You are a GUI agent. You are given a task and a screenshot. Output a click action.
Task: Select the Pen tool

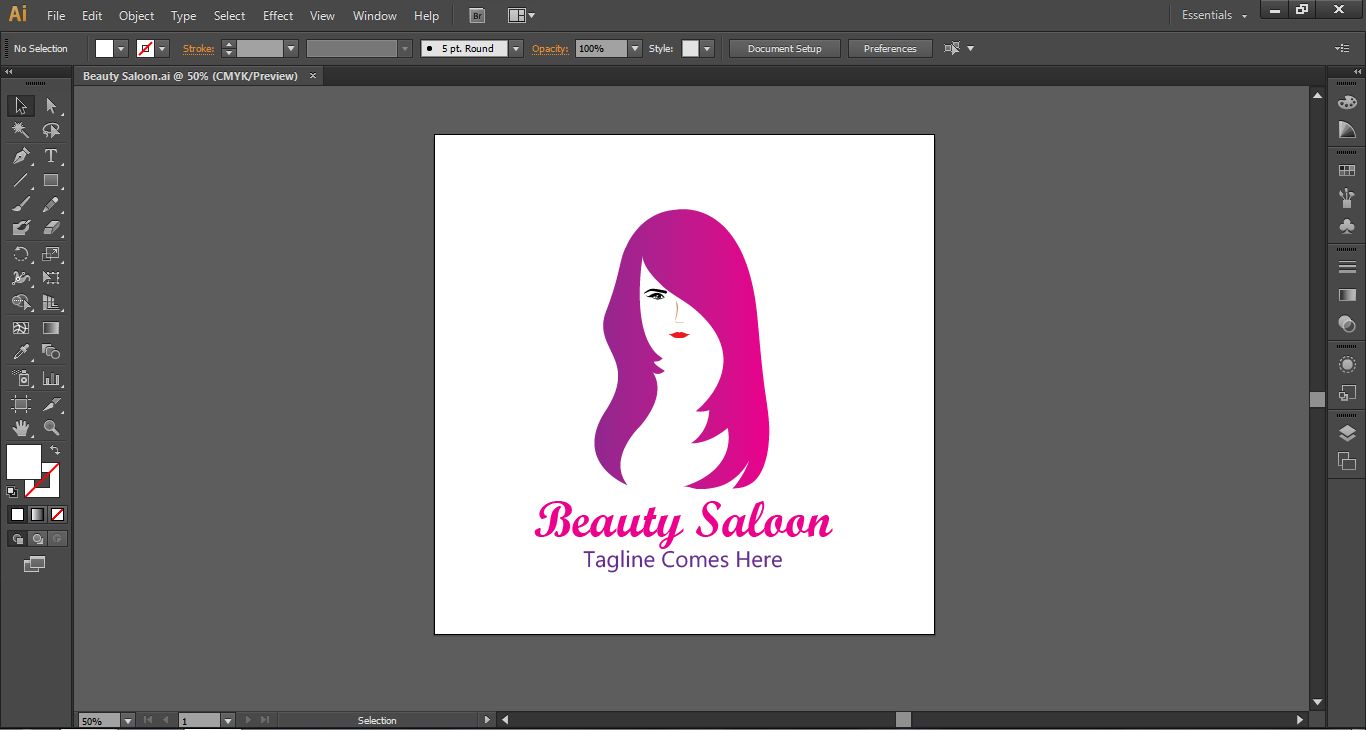tap(21, 156)
